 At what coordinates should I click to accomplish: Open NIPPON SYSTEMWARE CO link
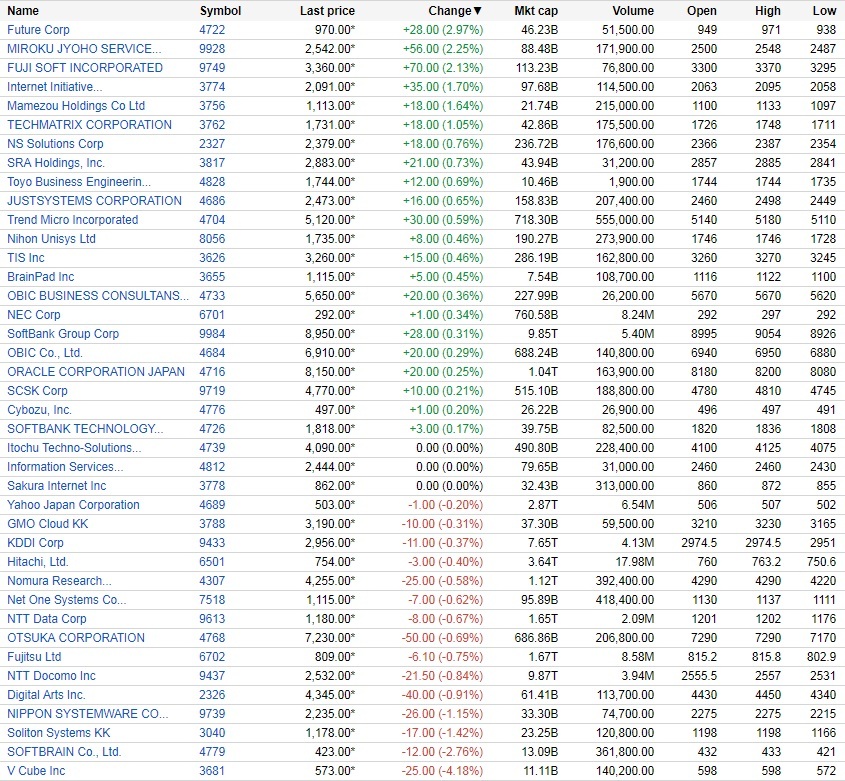(x=88, y=714)
